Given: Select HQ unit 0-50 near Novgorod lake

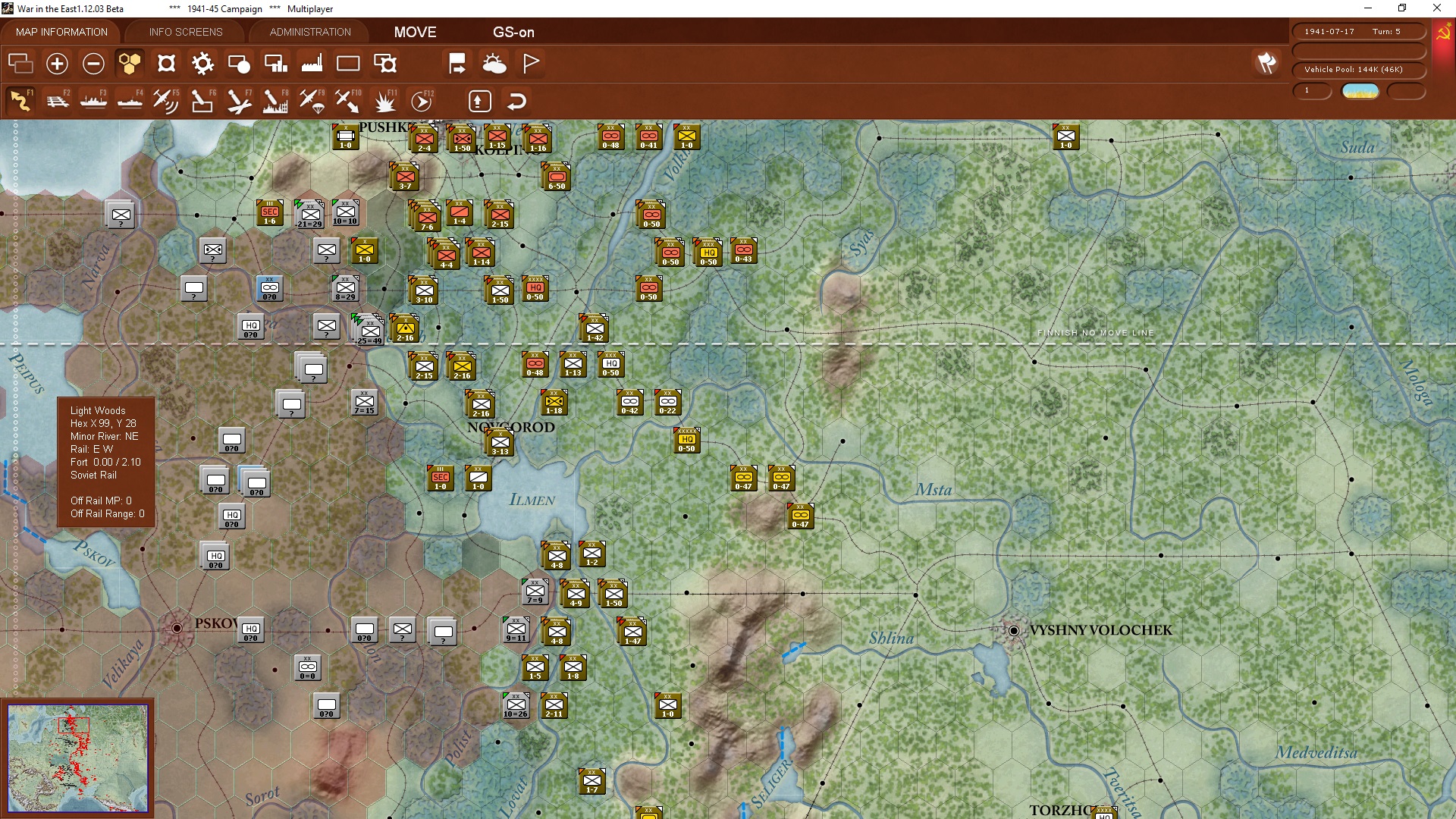Looking at the screenshot, I should pos(686,440).
